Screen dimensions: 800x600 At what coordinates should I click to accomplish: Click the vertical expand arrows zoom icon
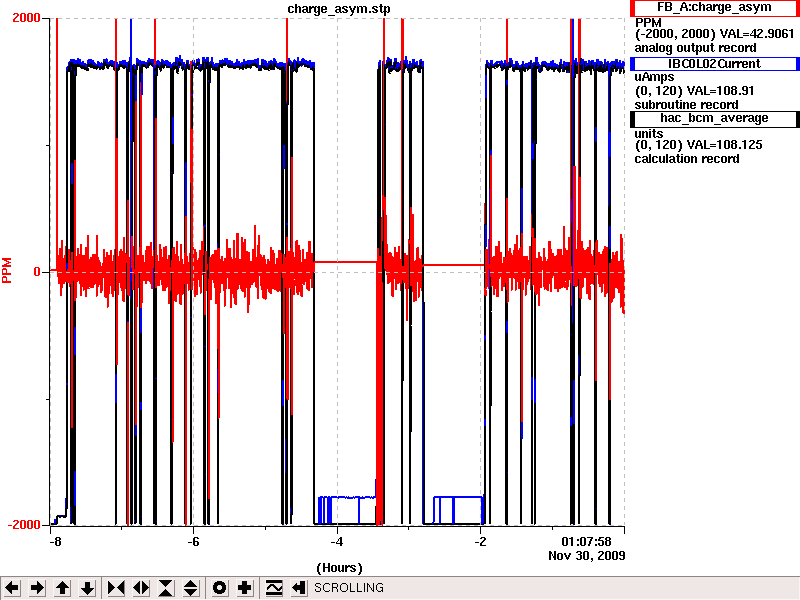pyautogui.click(x=191, y=588)
